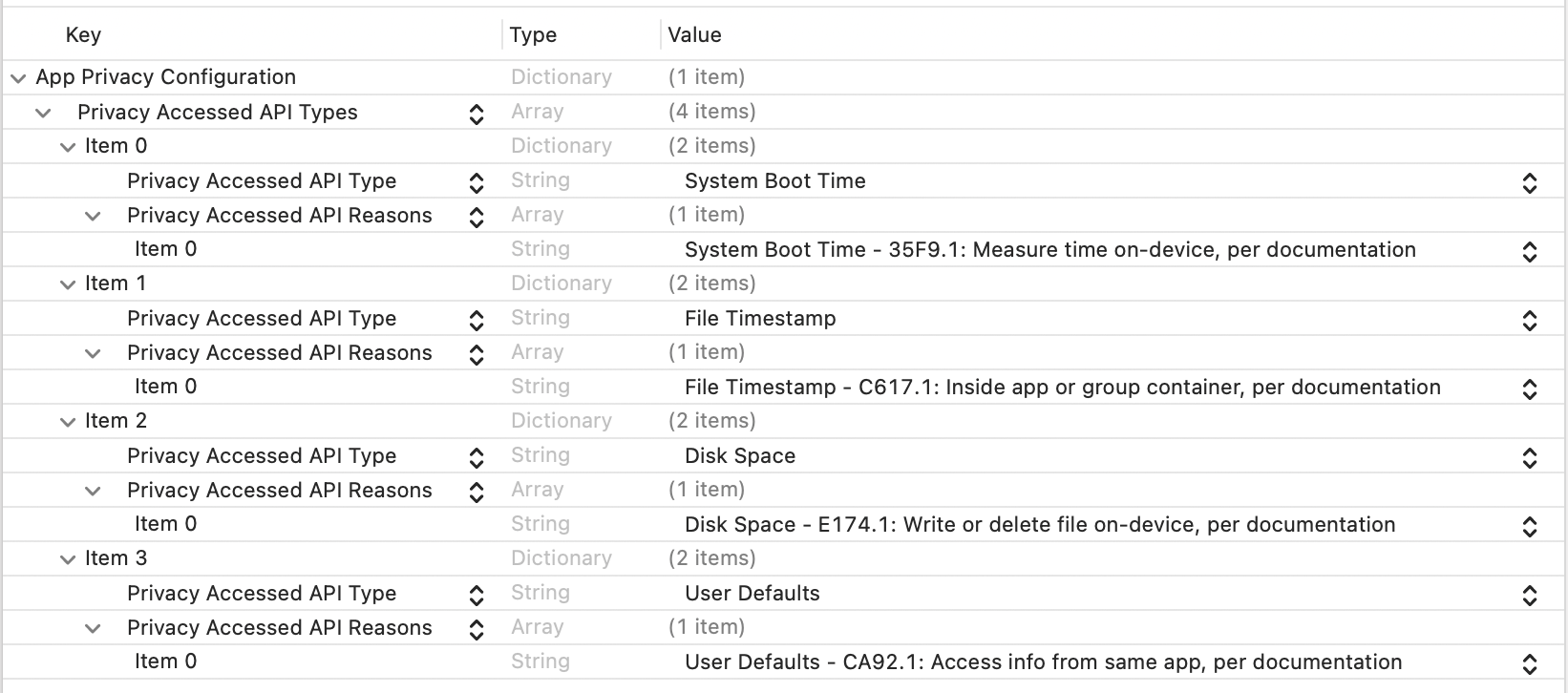Click the Type column header
Viewport: 1568px width, 693px height.
[x=533, y=35]
